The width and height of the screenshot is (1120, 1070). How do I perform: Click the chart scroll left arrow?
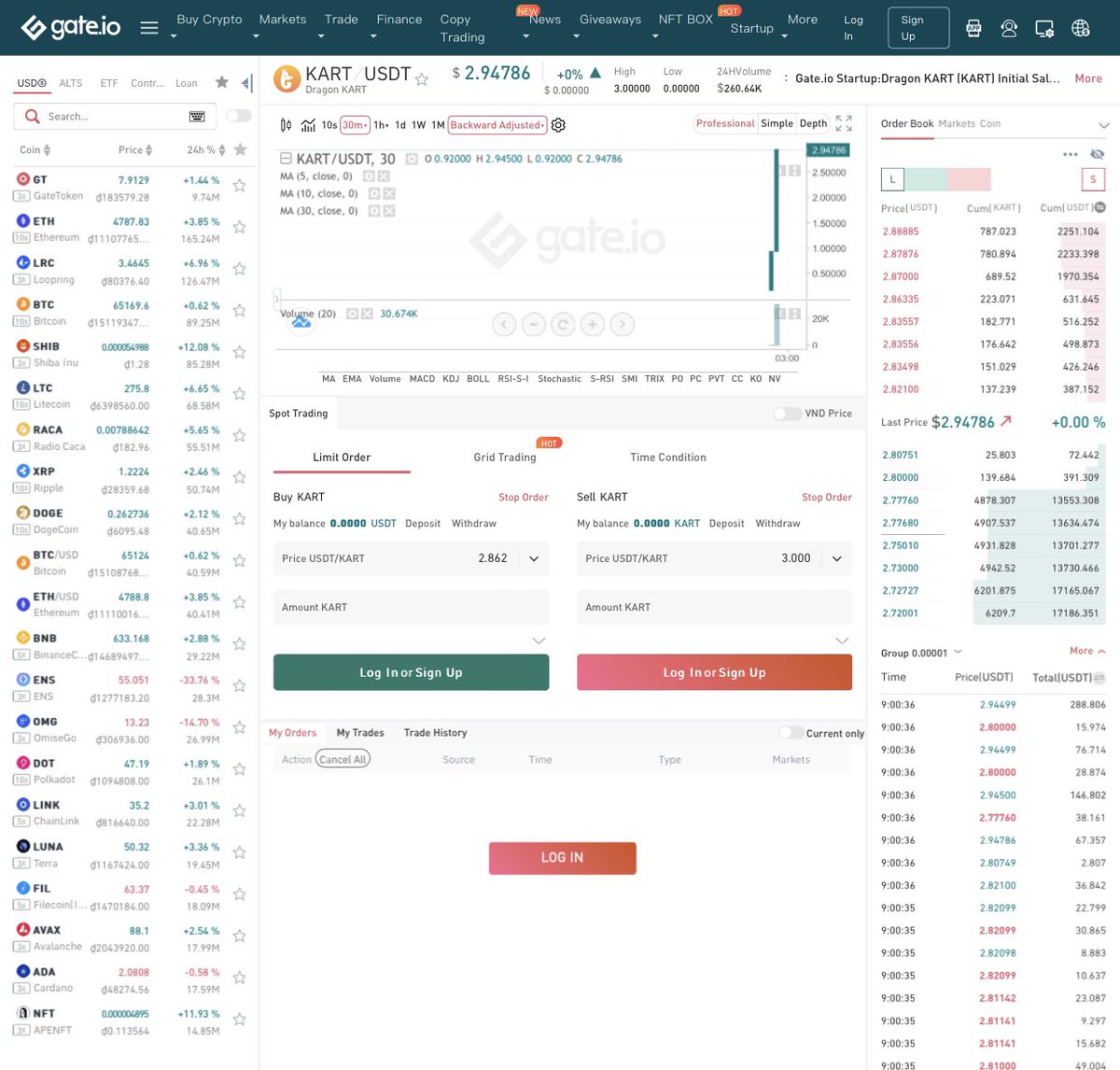tap(504, 325)
